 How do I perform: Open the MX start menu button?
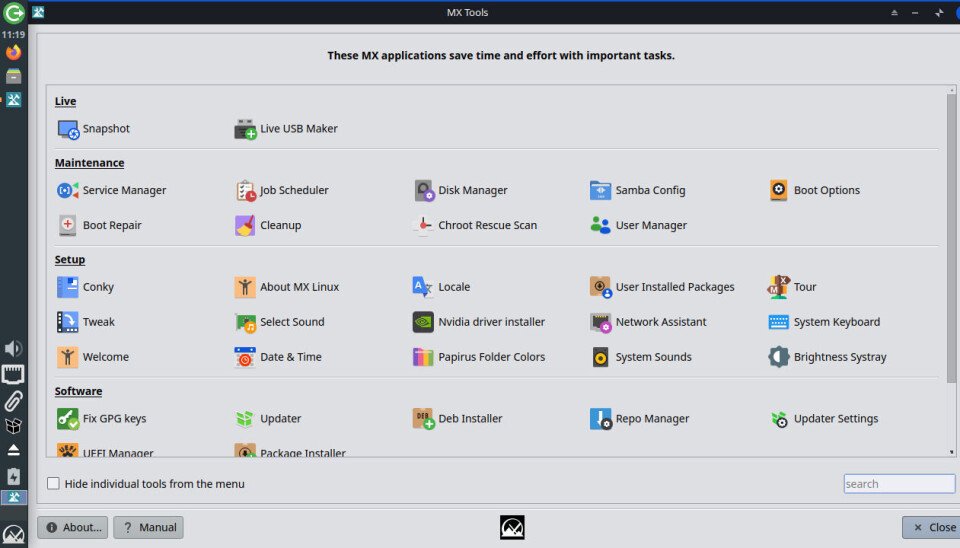(13, 535)
